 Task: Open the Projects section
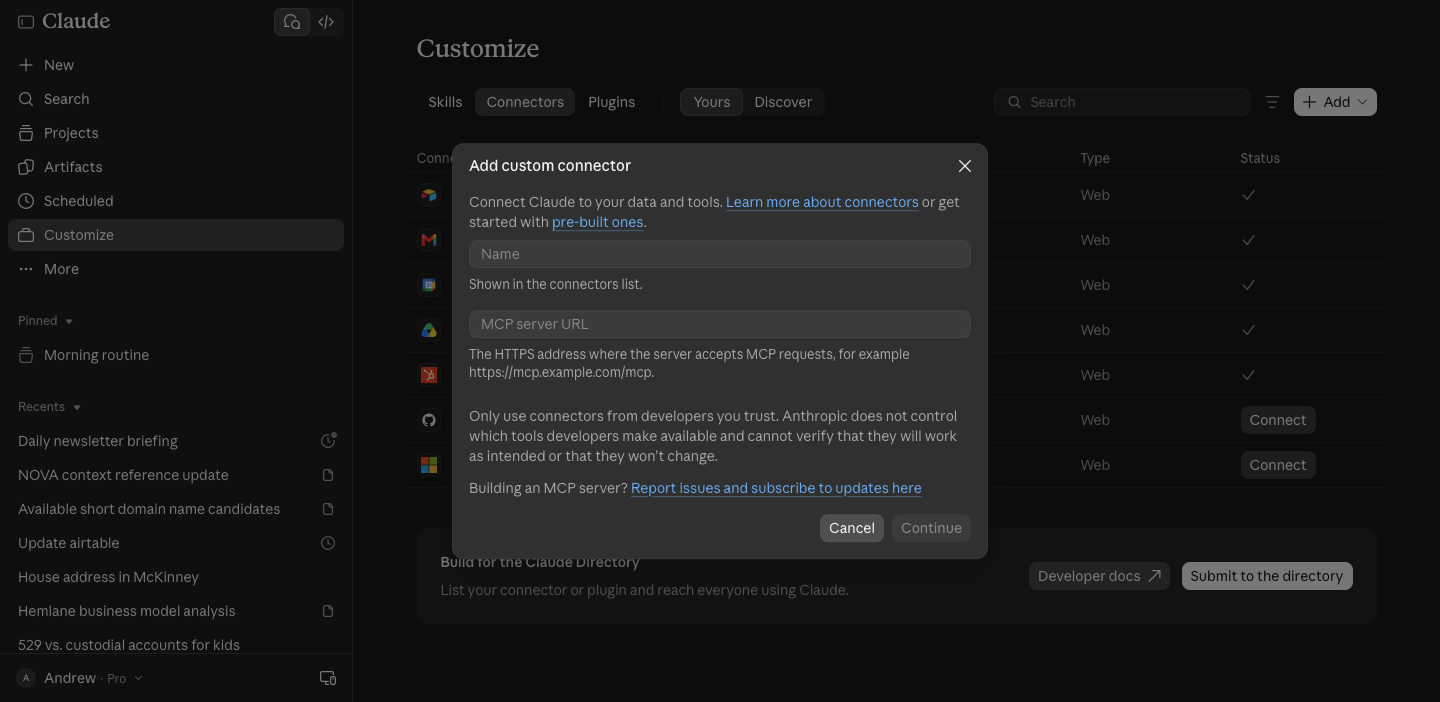point(176,133)
